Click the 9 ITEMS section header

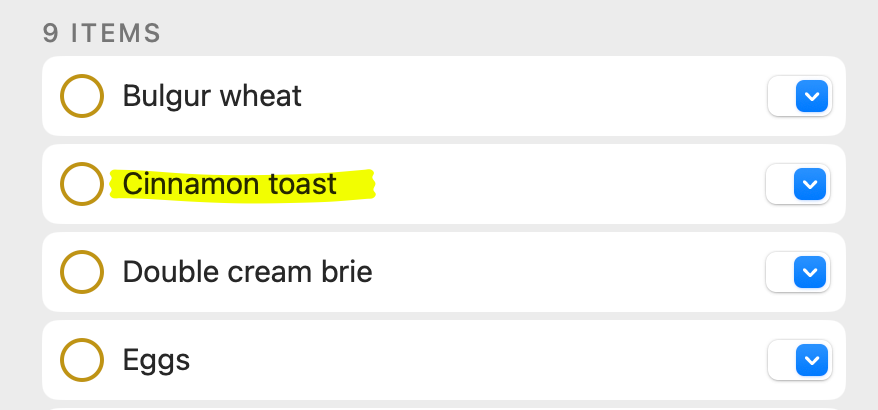pyautogui.click(x=102, y=33)
